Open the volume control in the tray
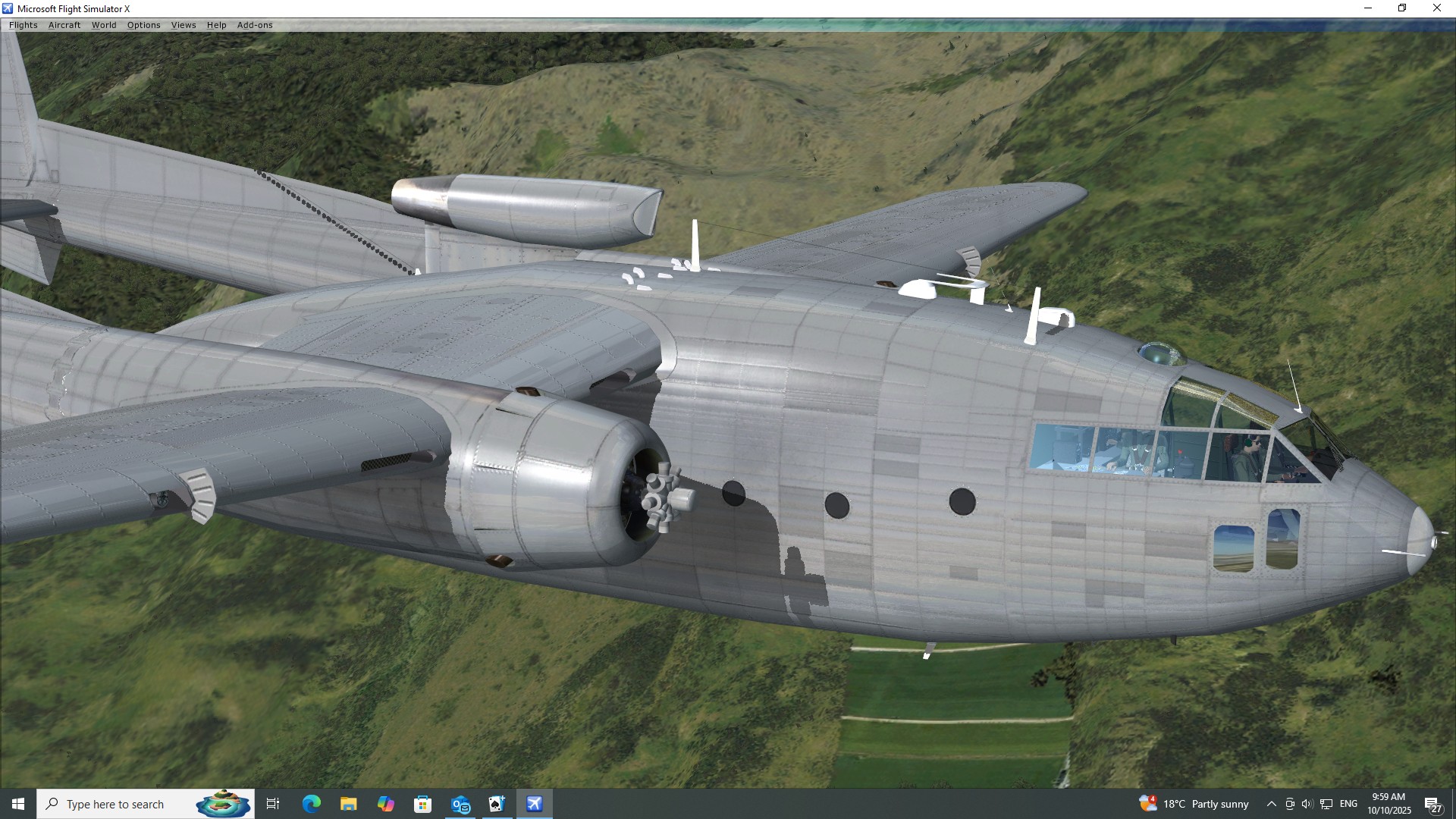This screenshot has height=819, width=1456. (x=1307, y=804)
